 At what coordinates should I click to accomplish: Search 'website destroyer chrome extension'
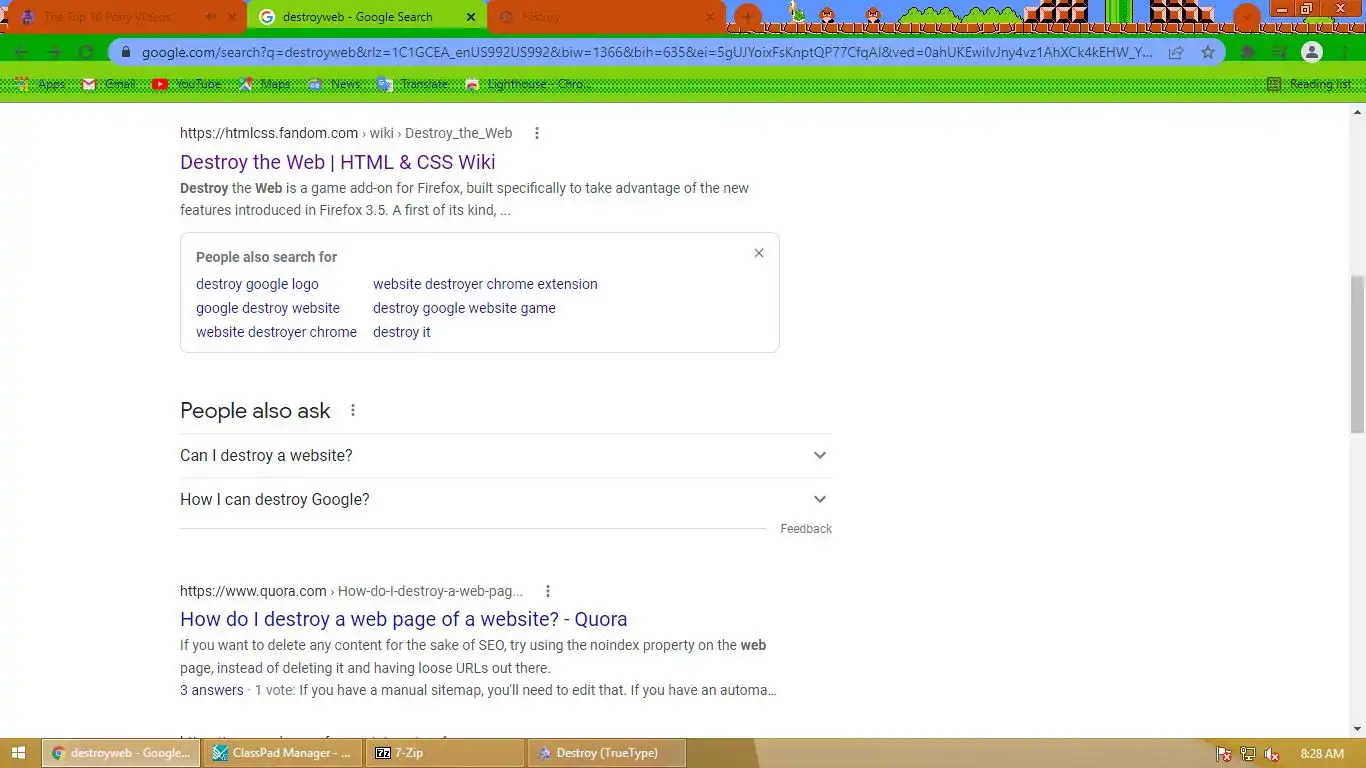click(x=485, y=284)
